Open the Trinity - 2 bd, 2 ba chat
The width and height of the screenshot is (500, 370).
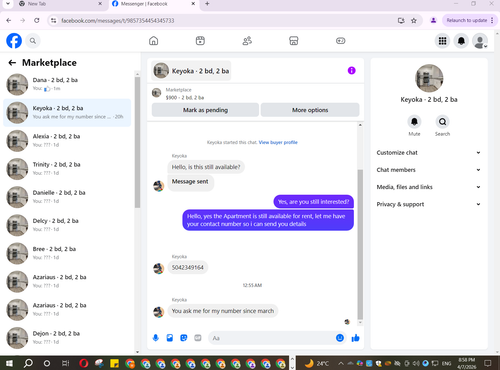click(67, 169)
